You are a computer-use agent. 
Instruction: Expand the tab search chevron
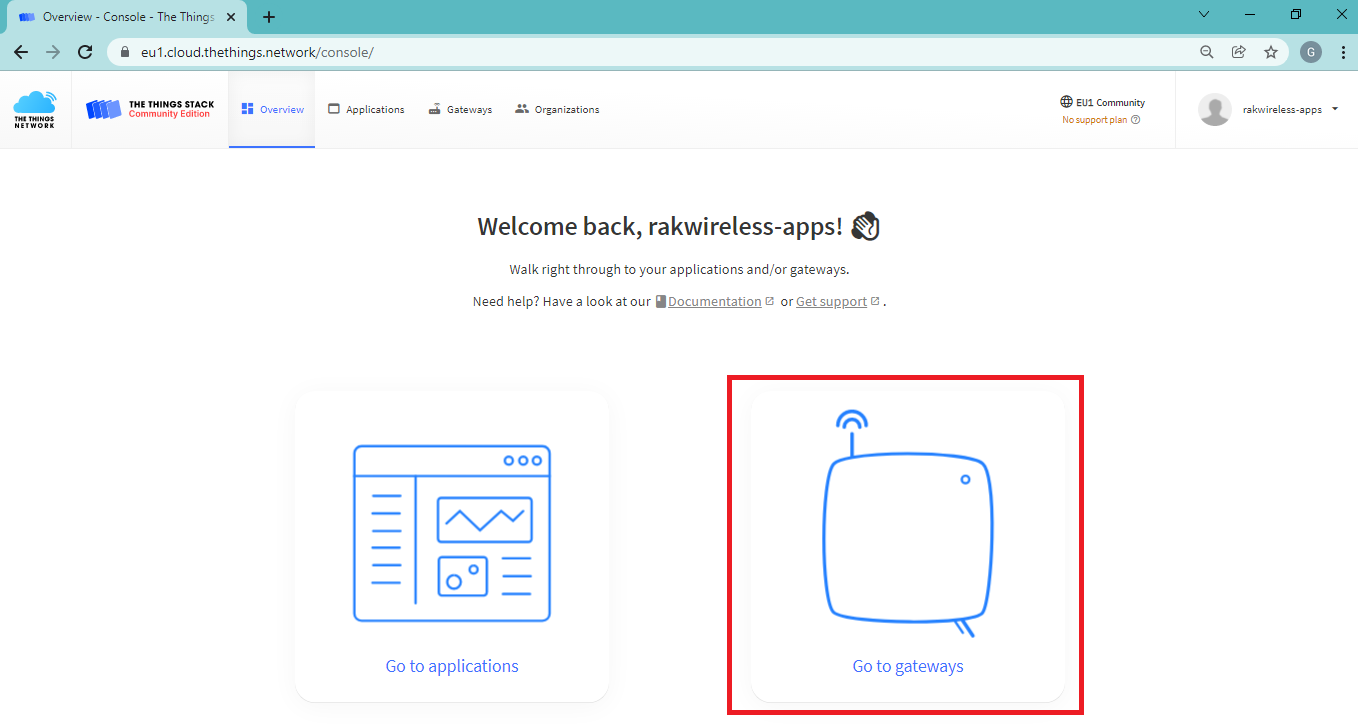point(1204,15)
